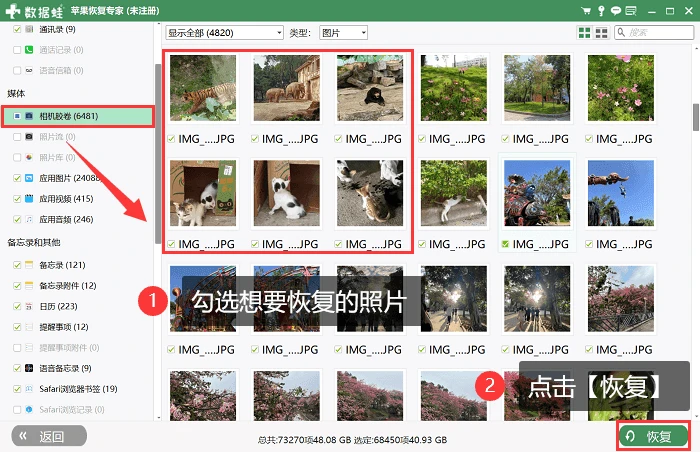Click the magnifier search icon

[621, 32]
